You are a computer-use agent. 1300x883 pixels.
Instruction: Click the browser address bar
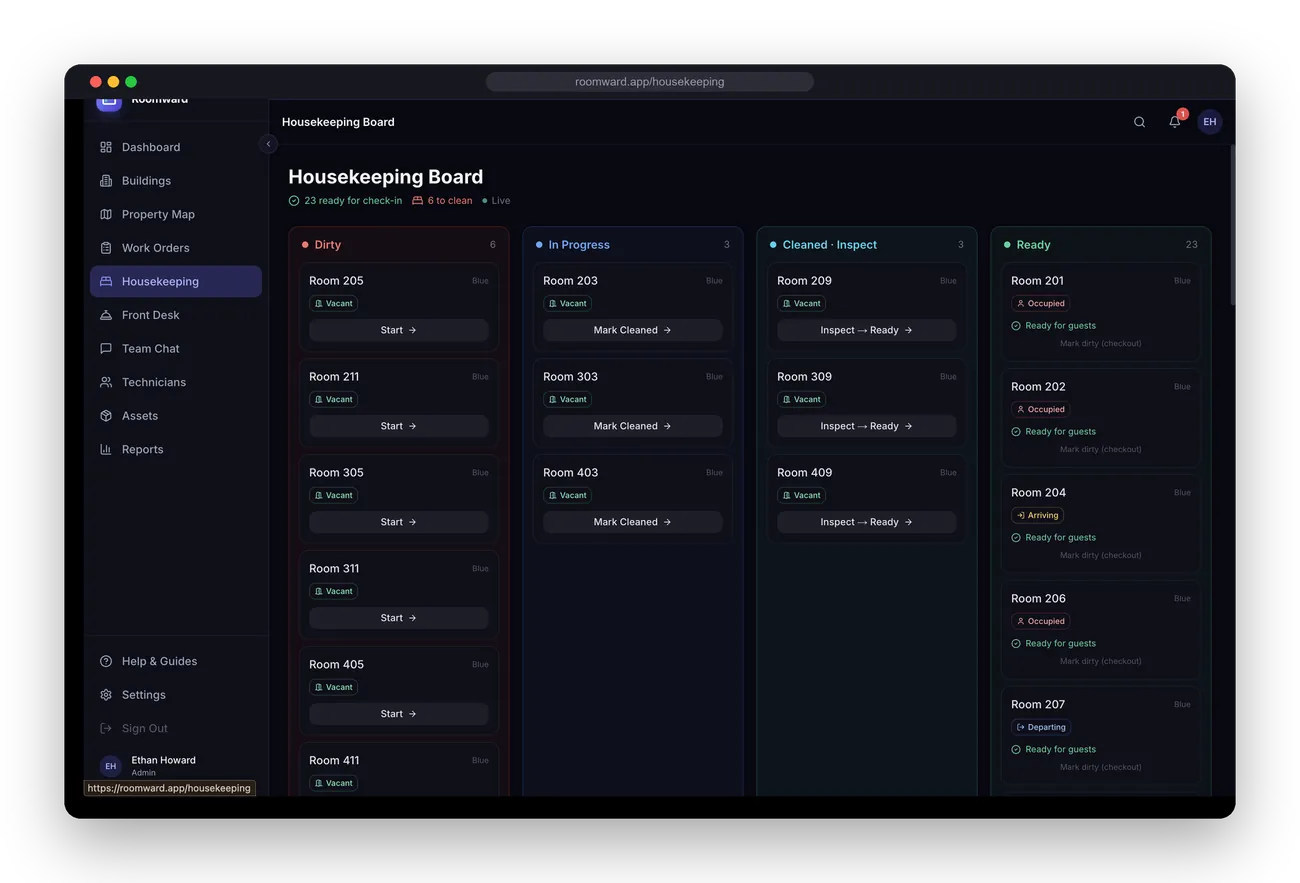click(650, 82)
